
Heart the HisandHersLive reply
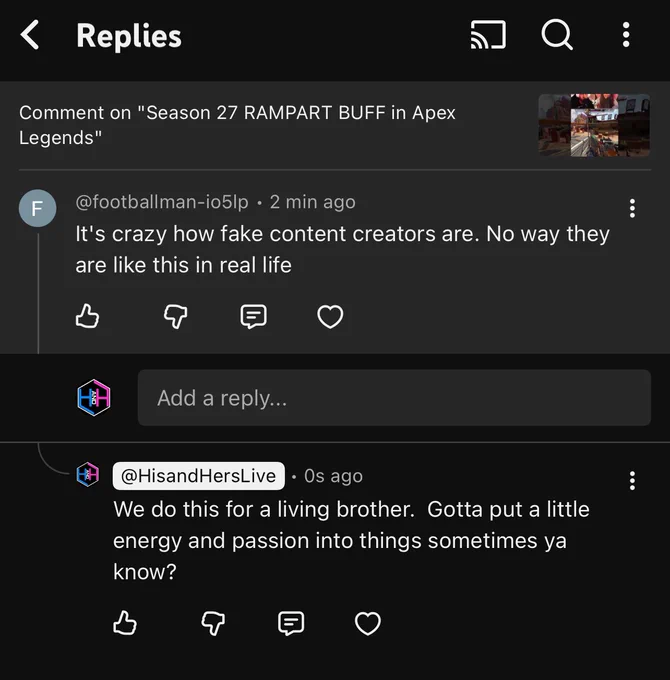368,624
